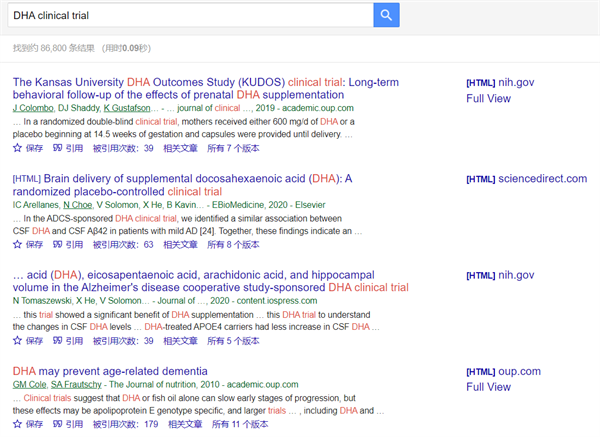Screen dimensions: 600x437
Task: Click cite icon for age-related dementia article
Action: [58, 424]
